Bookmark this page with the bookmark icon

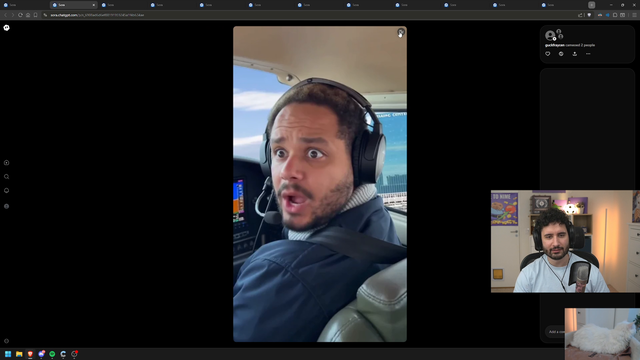36,15
